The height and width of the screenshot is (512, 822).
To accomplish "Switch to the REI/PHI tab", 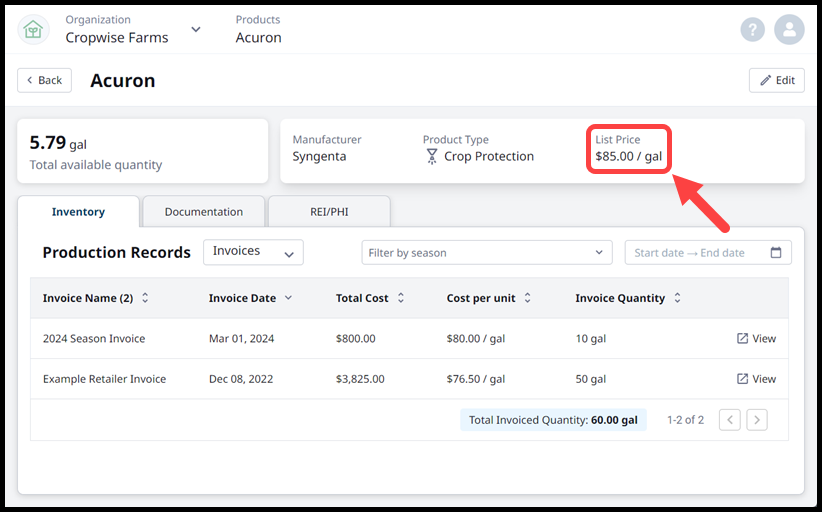I will point(328,212).
